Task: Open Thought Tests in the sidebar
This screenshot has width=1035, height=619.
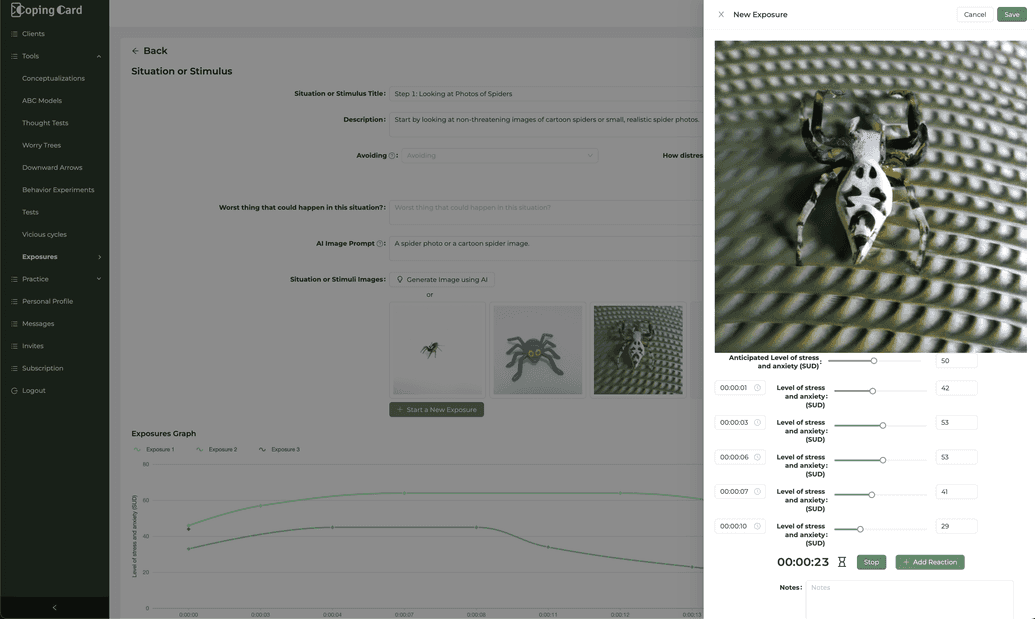Action: [45, 123]
